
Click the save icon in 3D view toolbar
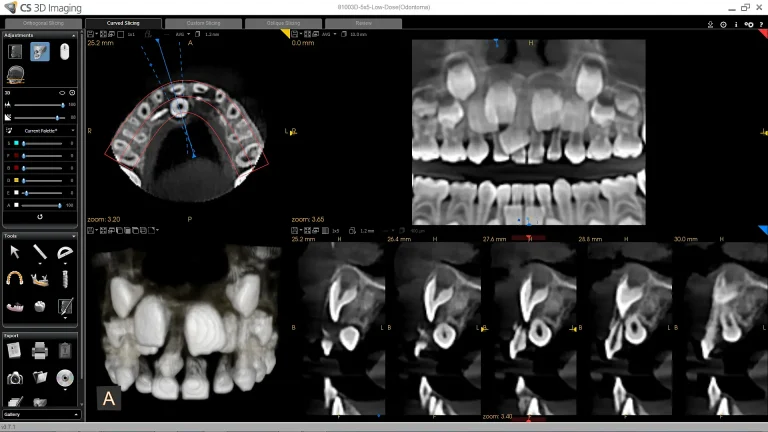[91, 230]
